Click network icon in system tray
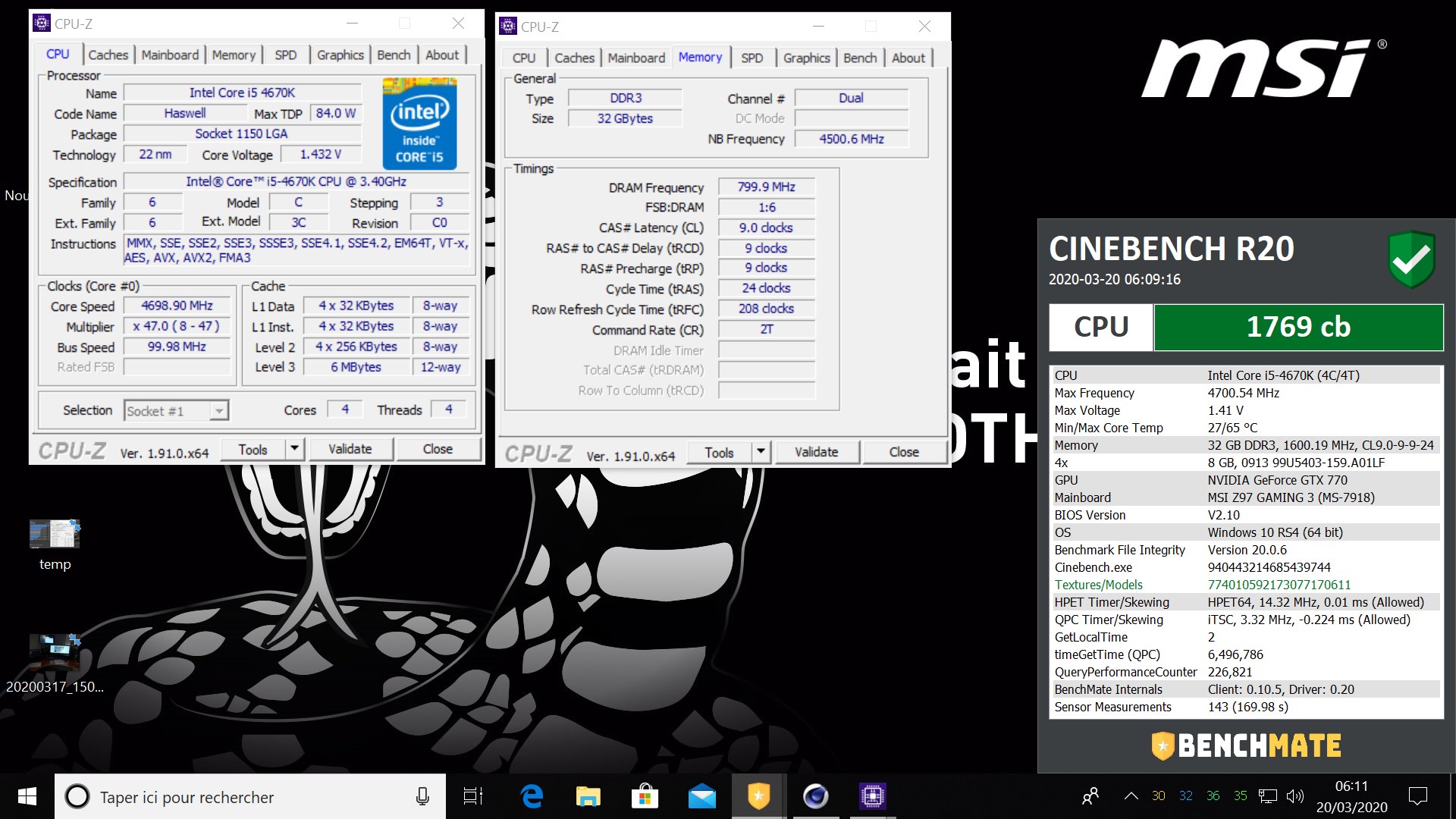The image size is (1456, 819). (x=1267, y=796)
